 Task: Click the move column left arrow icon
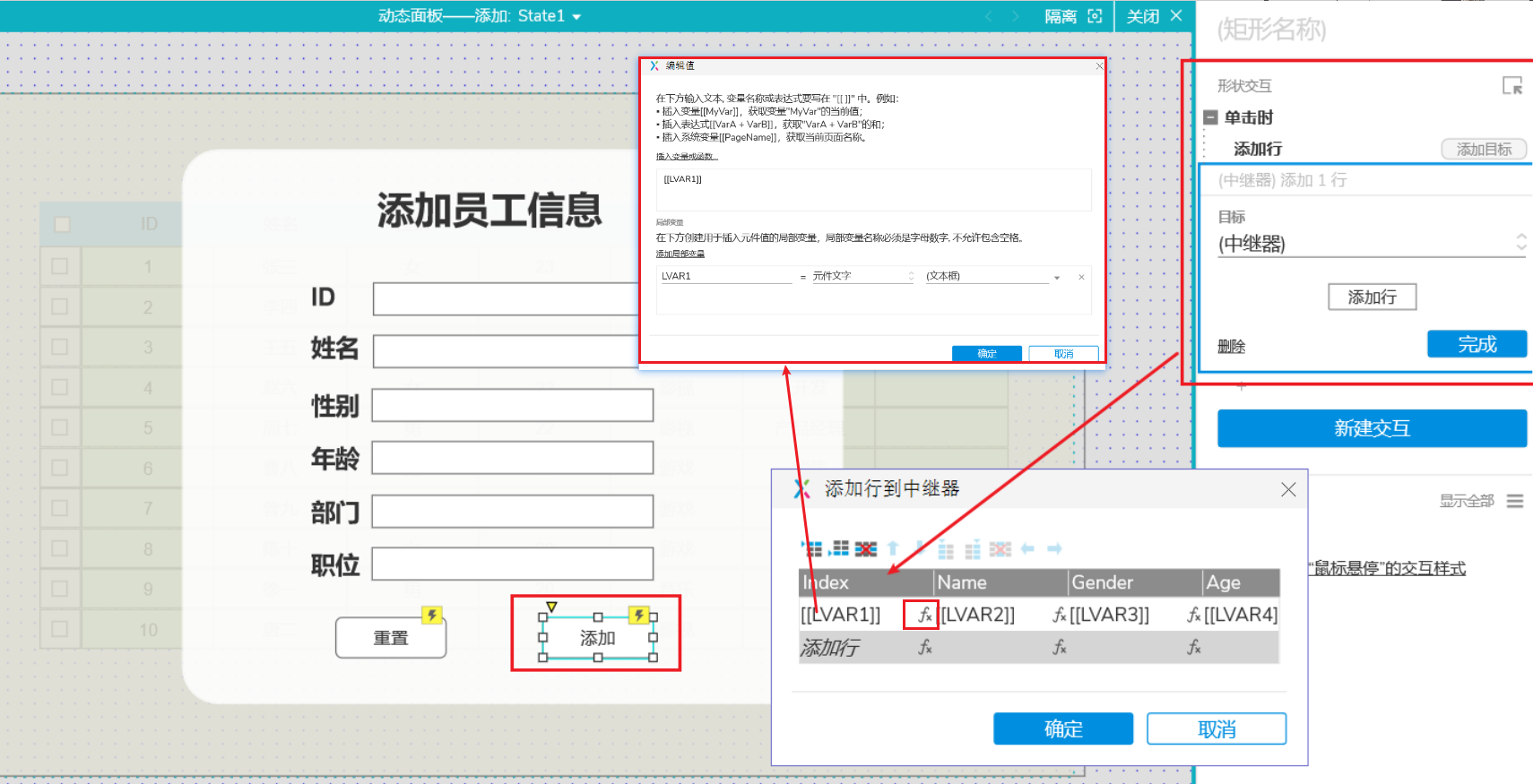[x=1027, y=548]
